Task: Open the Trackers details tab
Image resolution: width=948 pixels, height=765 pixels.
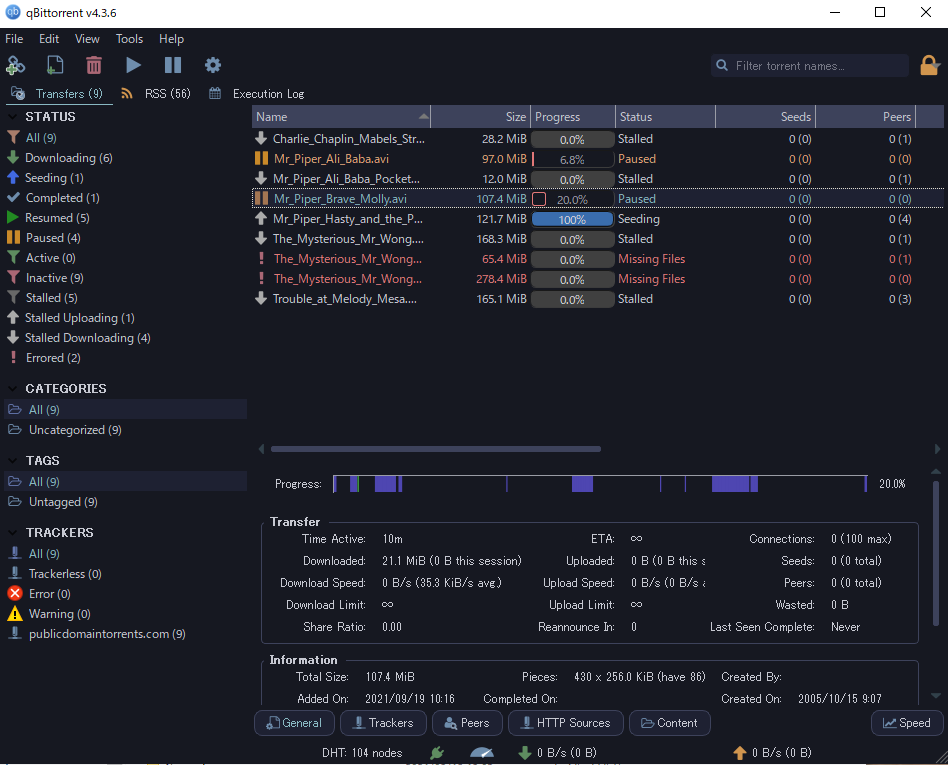Action: pos(383,723)
